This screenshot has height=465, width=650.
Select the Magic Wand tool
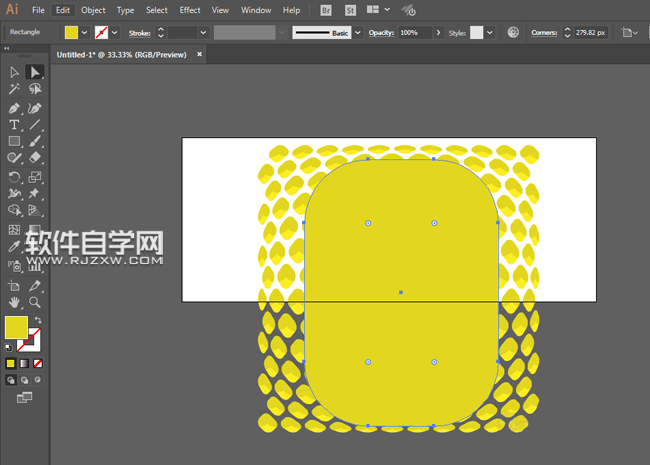[15, 89]
